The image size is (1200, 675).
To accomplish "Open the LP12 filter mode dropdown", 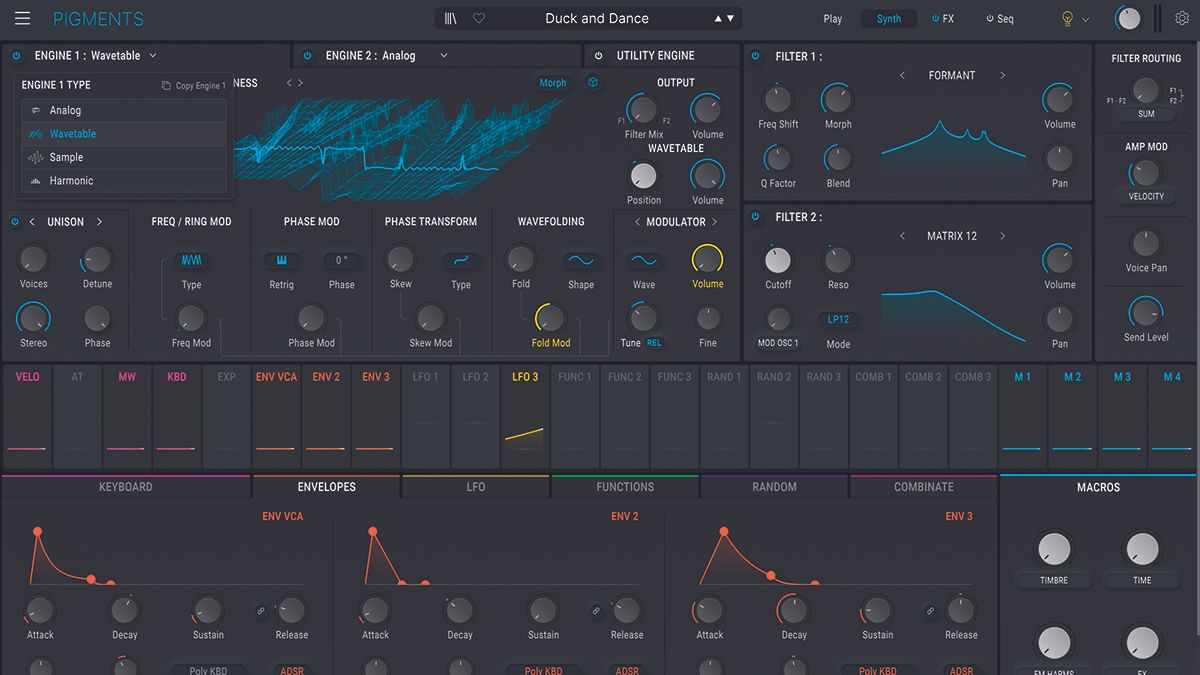I will point(838,320).
